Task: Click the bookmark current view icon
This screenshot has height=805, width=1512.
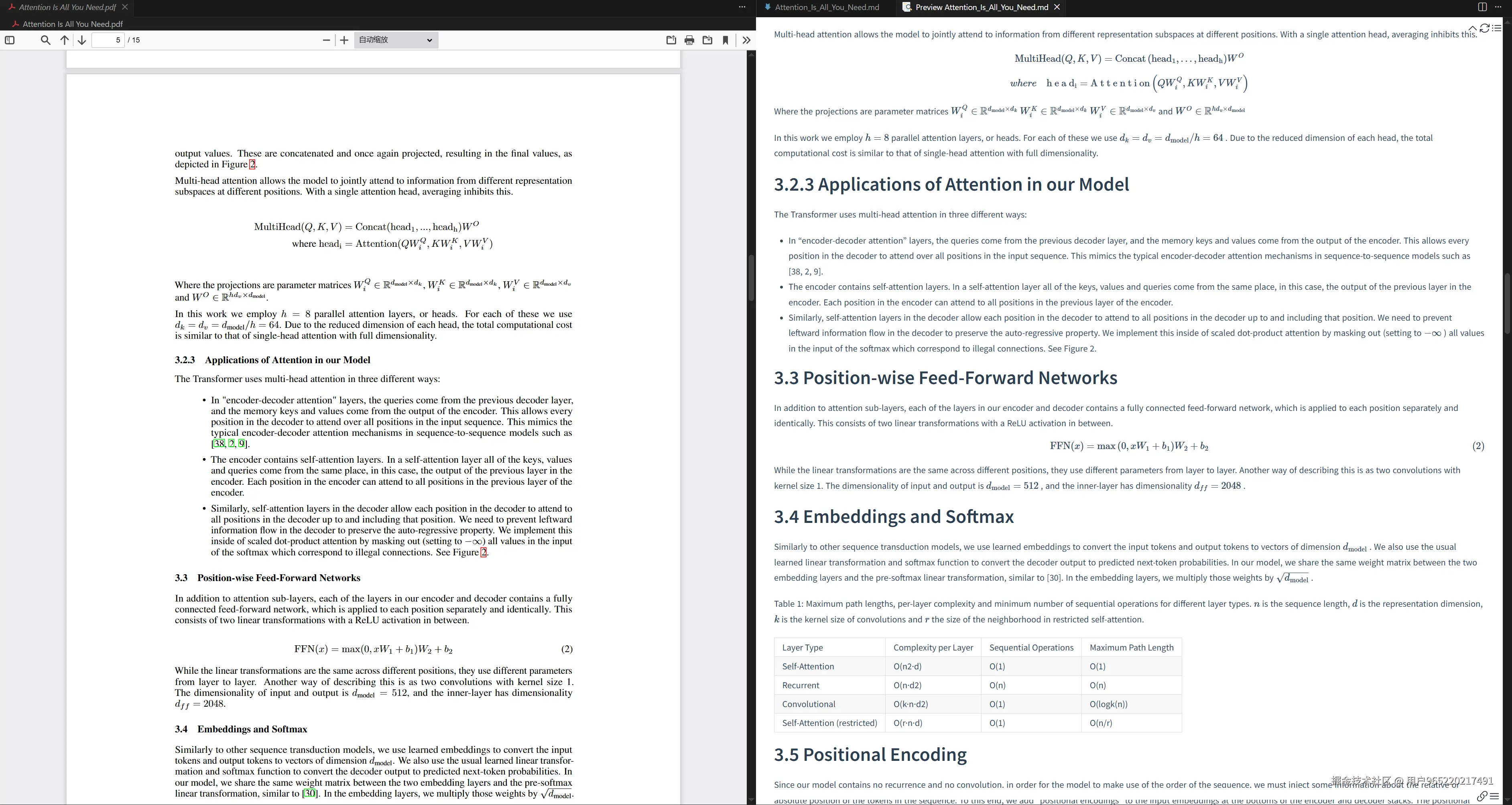Action: point(726,40)
